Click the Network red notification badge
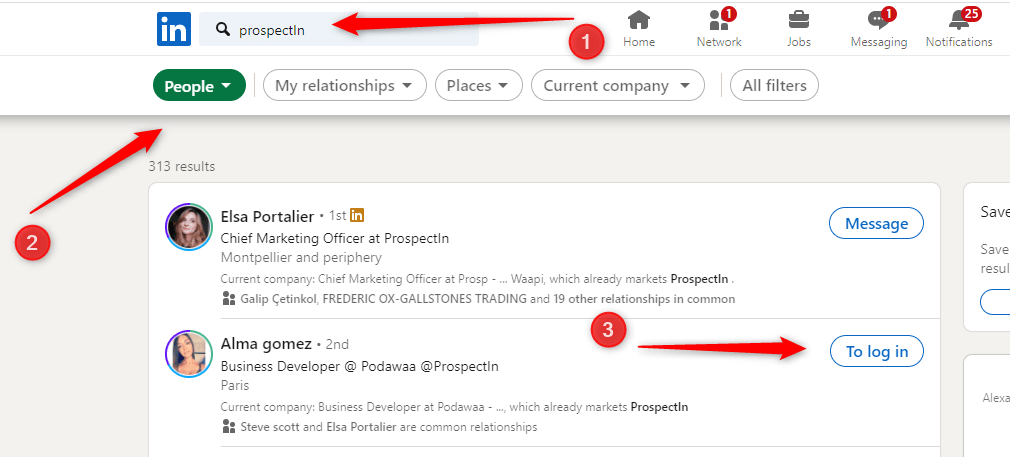 (729, 13)
